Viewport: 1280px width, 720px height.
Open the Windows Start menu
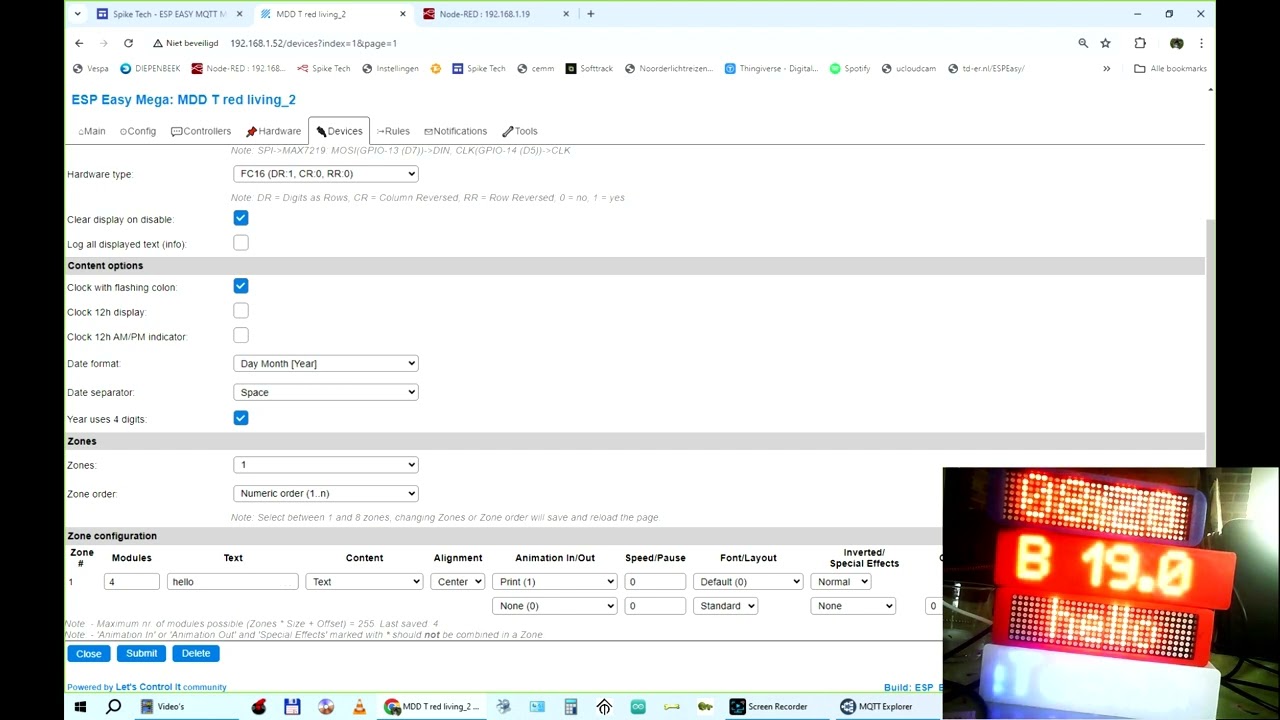tap(80, 707)
